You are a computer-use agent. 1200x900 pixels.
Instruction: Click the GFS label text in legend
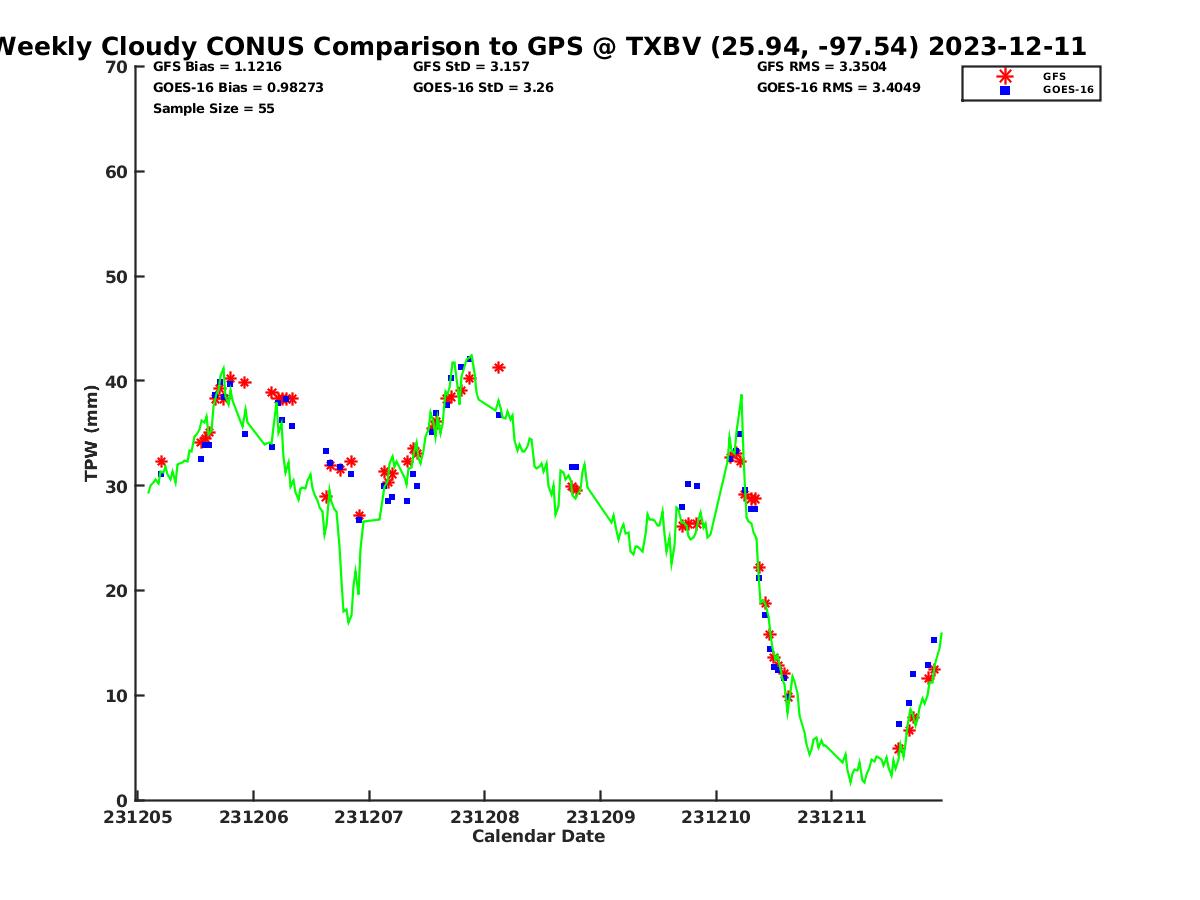tap(1054, 76)
